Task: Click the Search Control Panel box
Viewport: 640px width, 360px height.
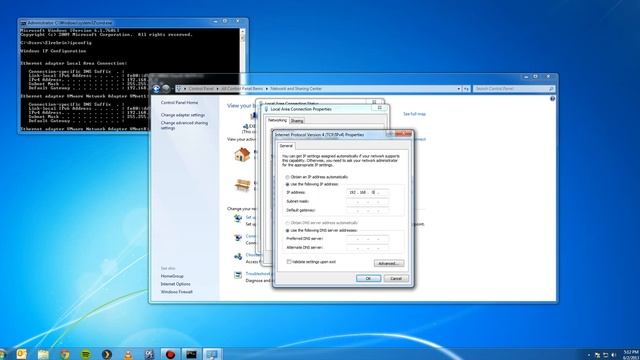Action: (514, 89)
